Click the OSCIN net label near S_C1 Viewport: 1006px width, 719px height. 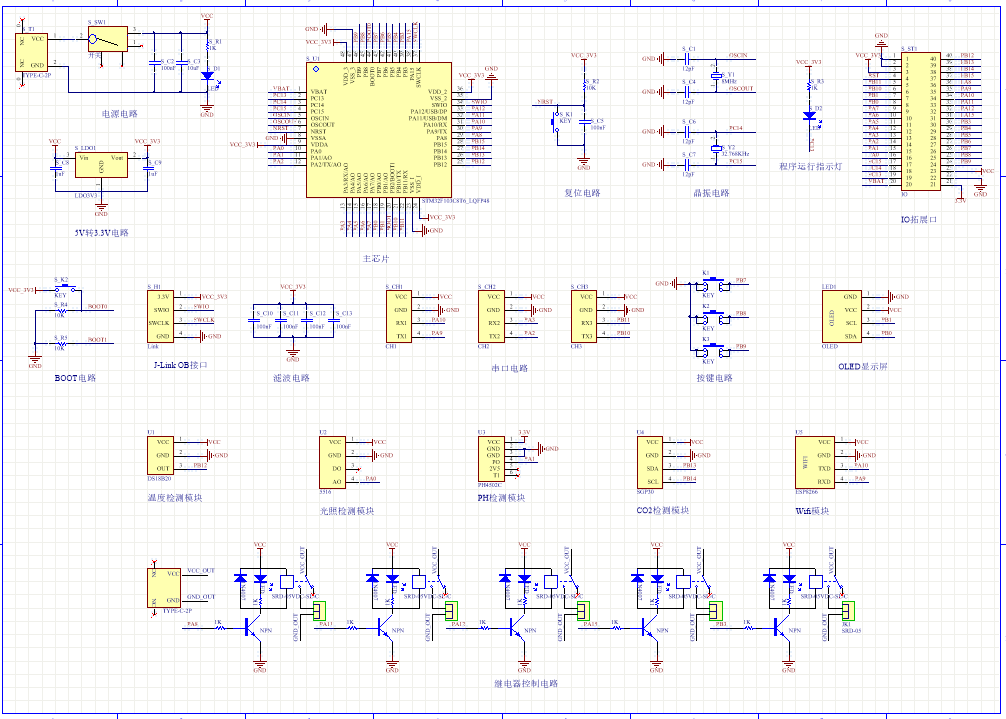click(x=738, y=55)
